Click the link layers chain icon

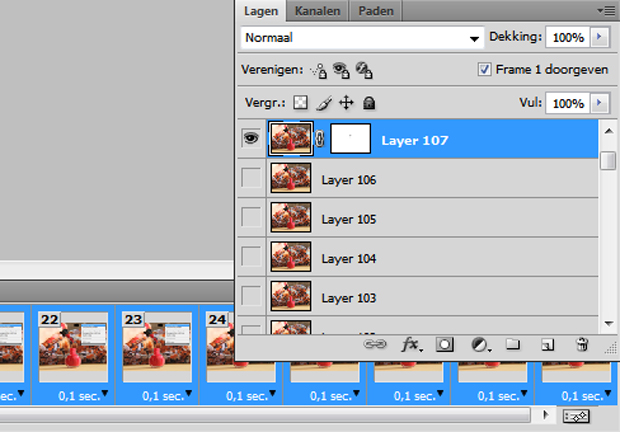pos(374,344)
